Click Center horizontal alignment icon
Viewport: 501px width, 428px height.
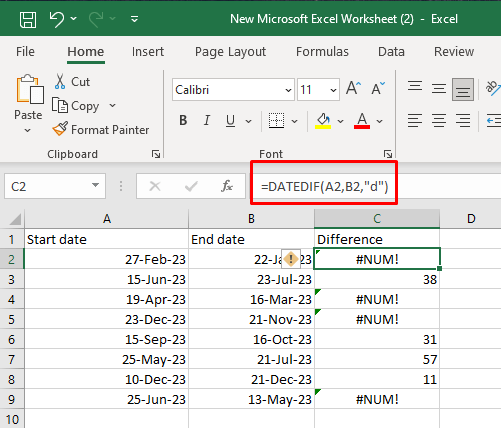(x=439, y=120)
